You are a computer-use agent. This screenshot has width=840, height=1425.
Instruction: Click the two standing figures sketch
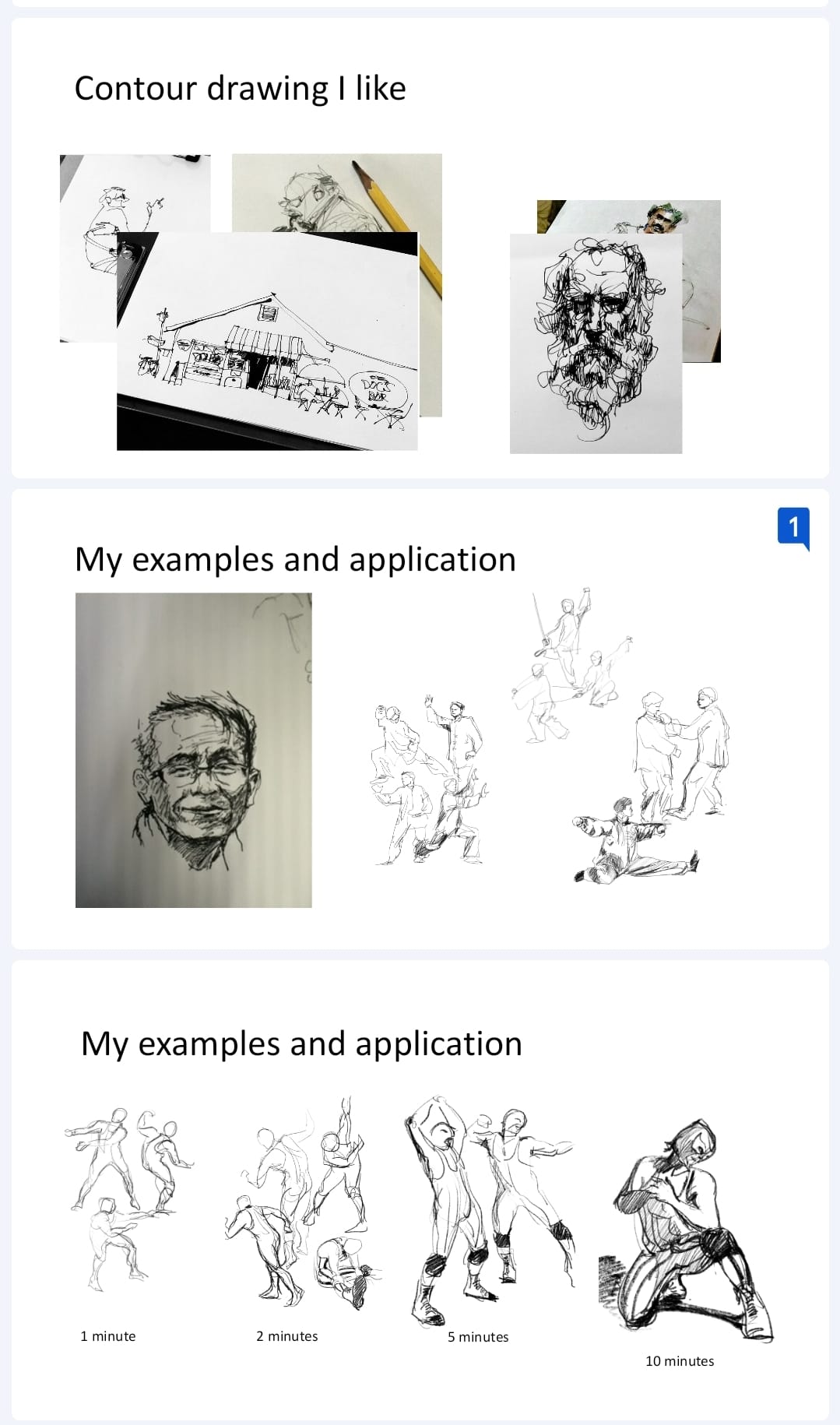tap(681, 751)
